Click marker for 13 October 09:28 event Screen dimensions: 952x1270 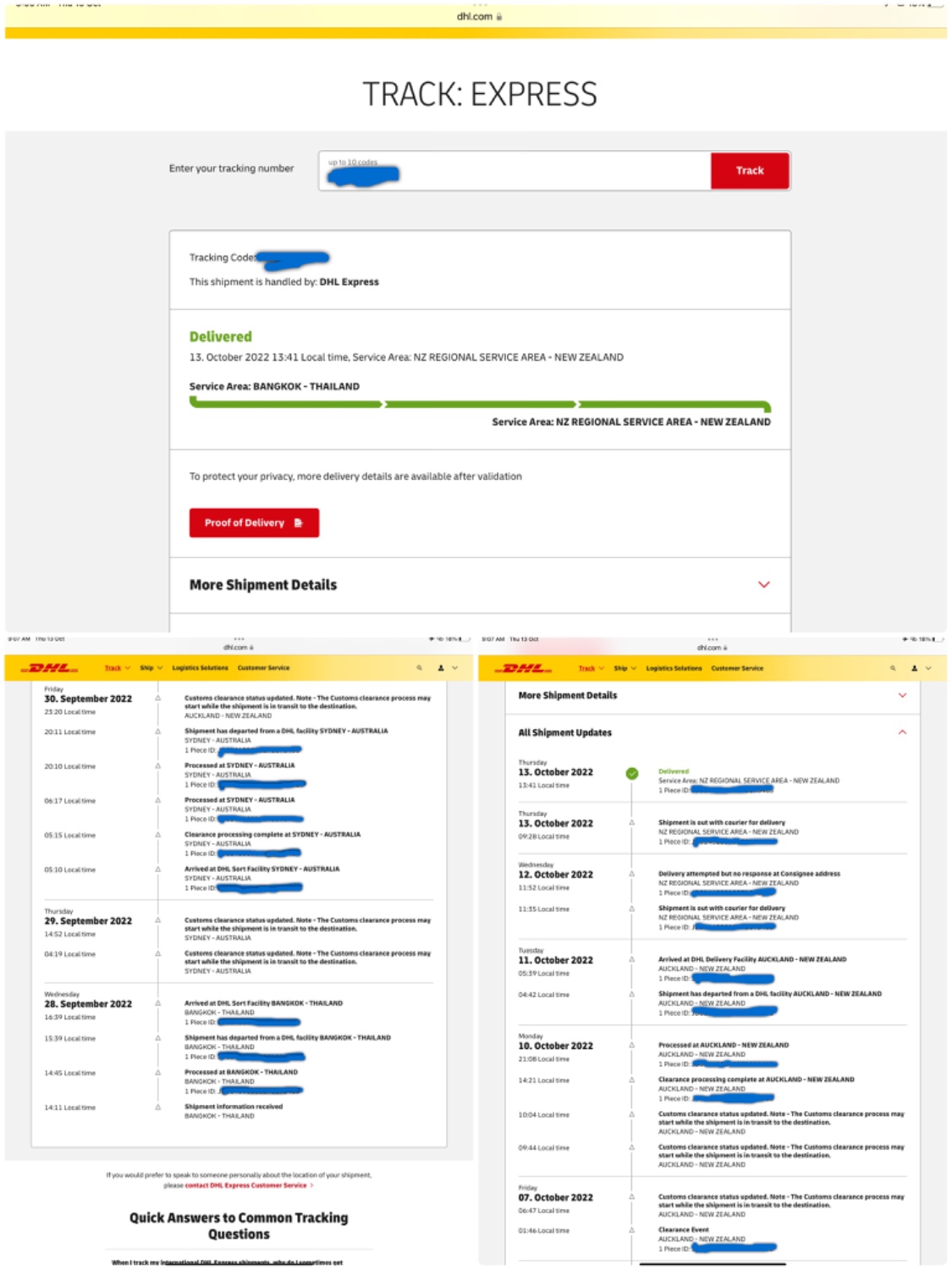(x=632, y=823)
